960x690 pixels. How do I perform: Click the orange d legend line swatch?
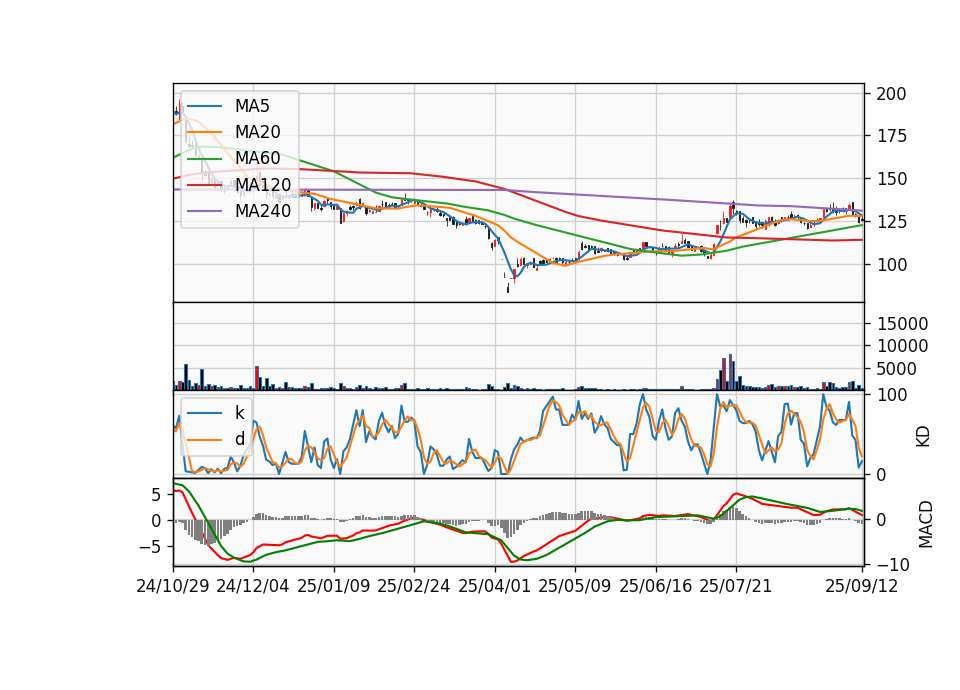point(204,439)
